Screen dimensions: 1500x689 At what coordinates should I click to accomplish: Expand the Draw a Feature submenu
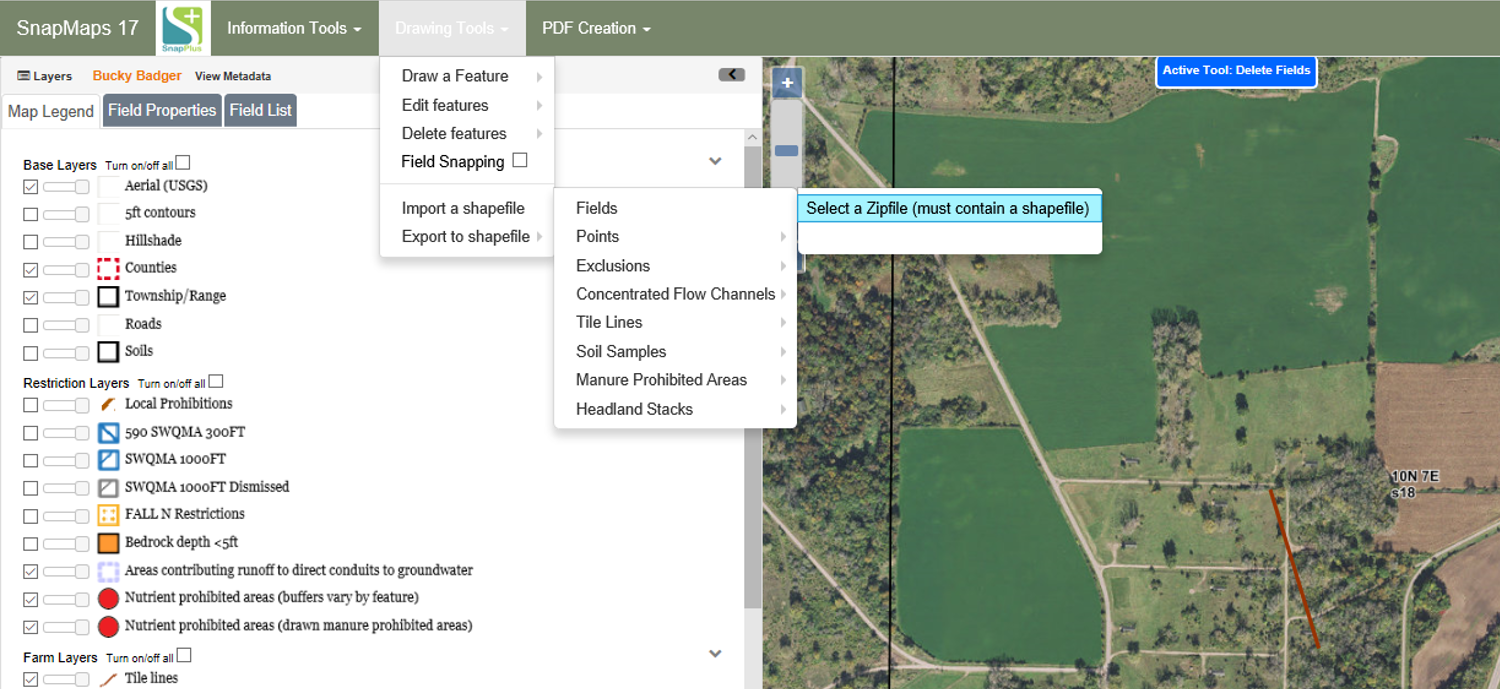(x=467, y=76)
